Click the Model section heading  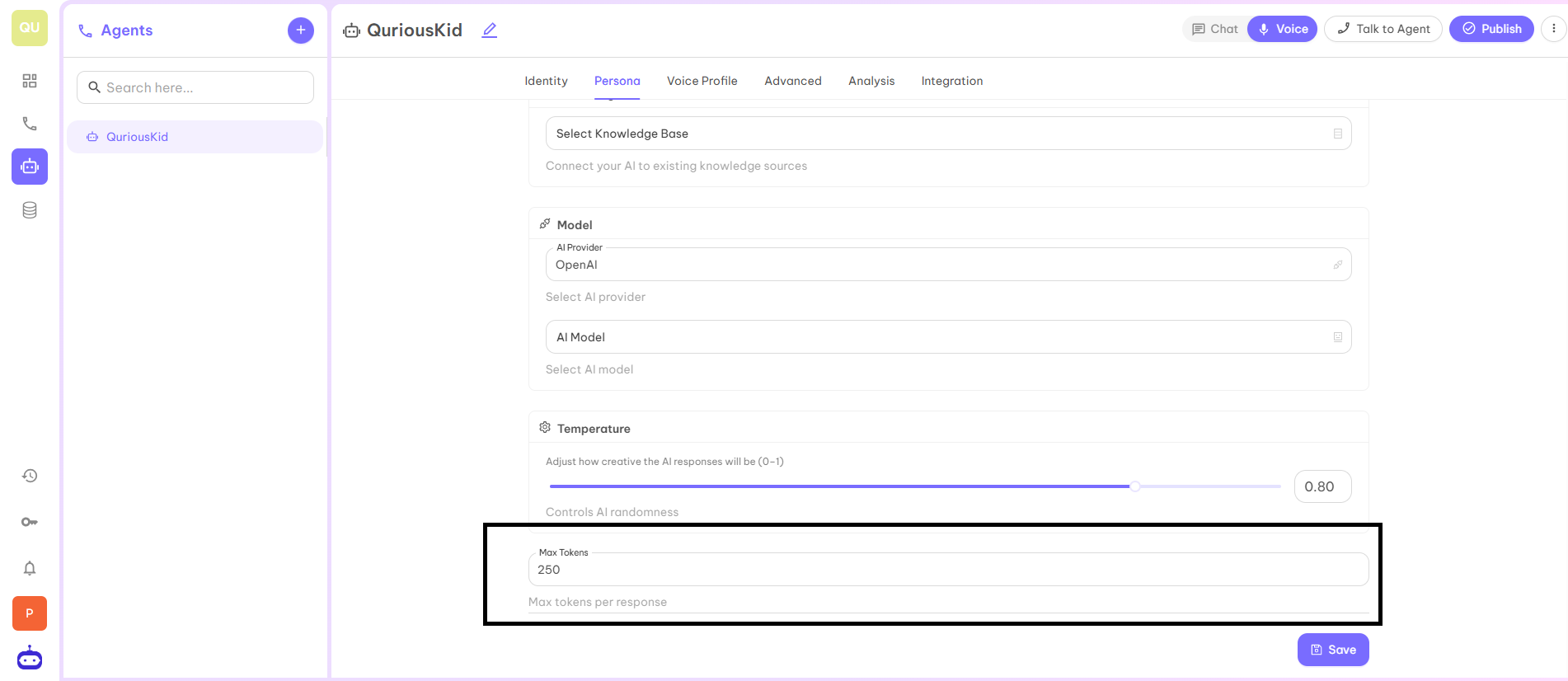(575, 225)
